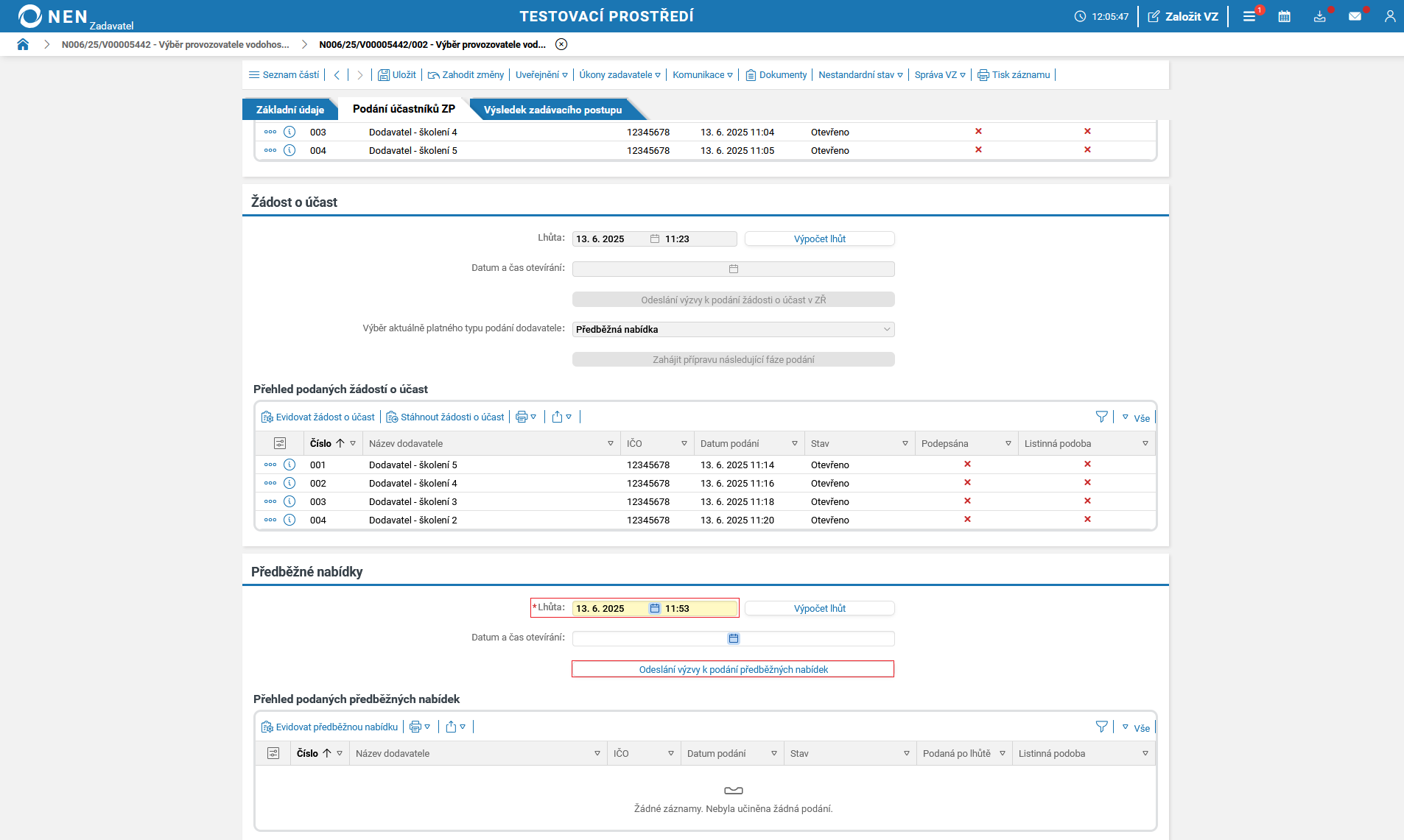Click filter icon in preliminary offers table
Screen dimensions: 1404x840
pyautogui.click(x=1101, y=727)
